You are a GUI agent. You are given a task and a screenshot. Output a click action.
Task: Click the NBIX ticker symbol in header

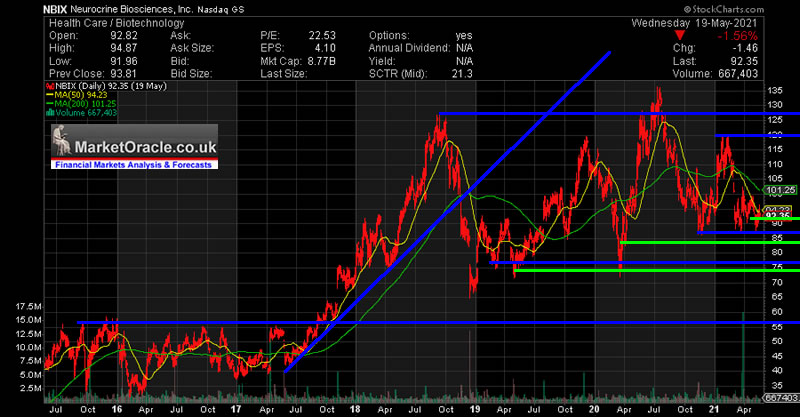(x=23, y=6)
